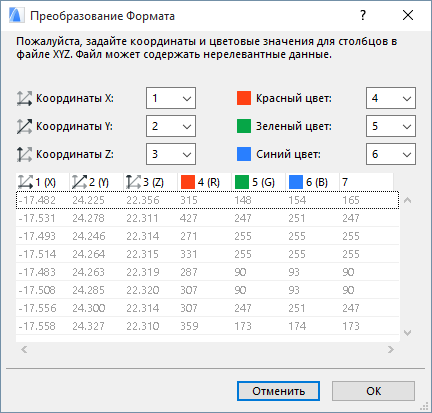The height and width of the screenshot is (413, 432).
Task: Close the Преобразование Формата dialog
Action: coord(408,15)
